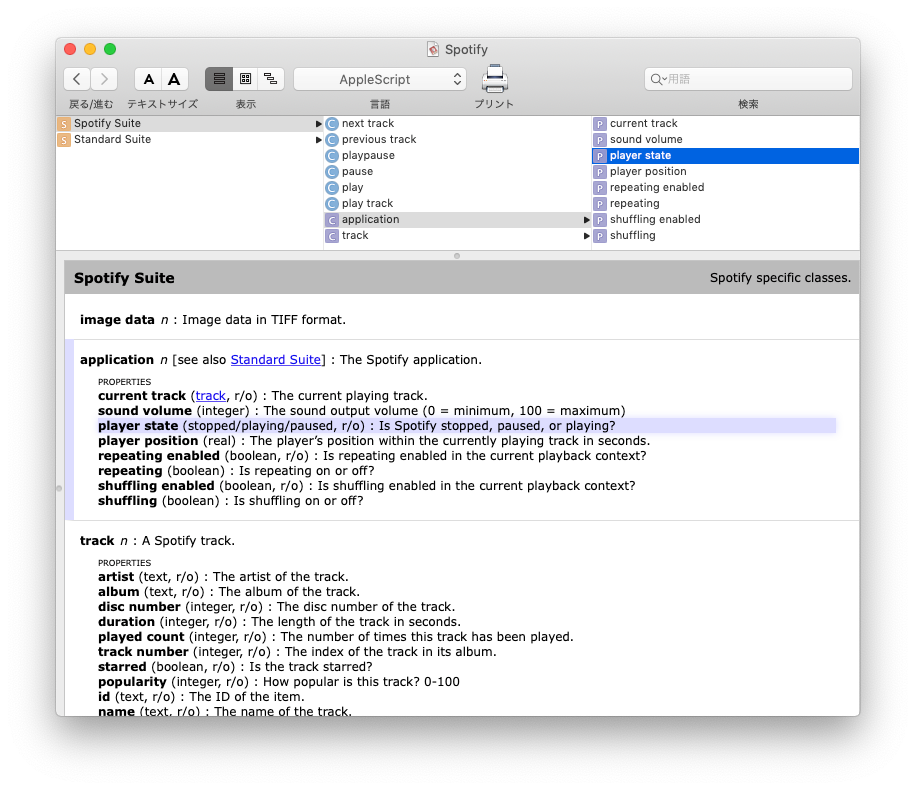Open the AppleScript language dropdown
Screen dimensions: 916x790
[380, 79]
